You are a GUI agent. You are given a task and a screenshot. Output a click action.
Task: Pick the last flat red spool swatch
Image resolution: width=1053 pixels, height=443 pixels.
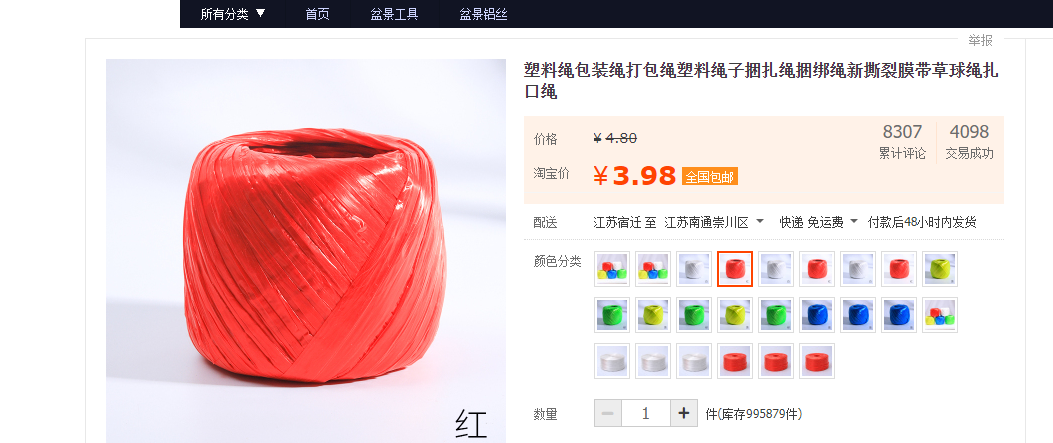817,361
